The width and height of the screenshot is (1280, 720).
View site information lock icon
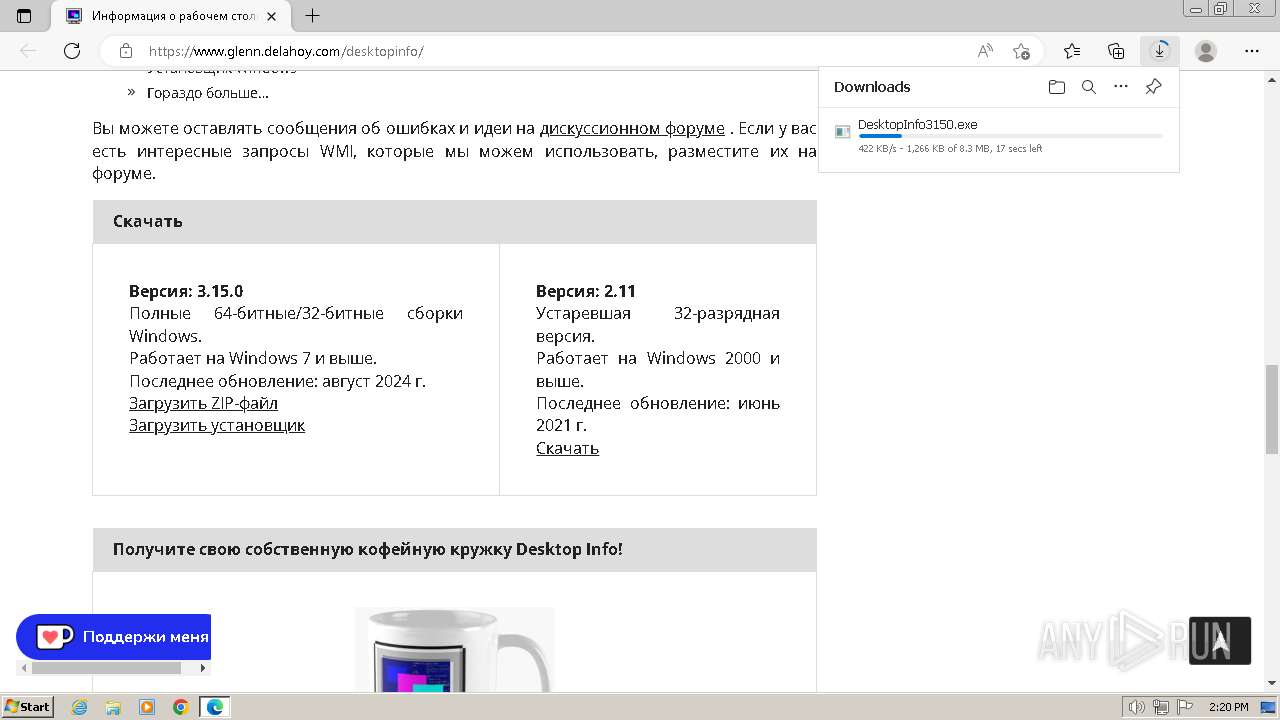(126, 51)
